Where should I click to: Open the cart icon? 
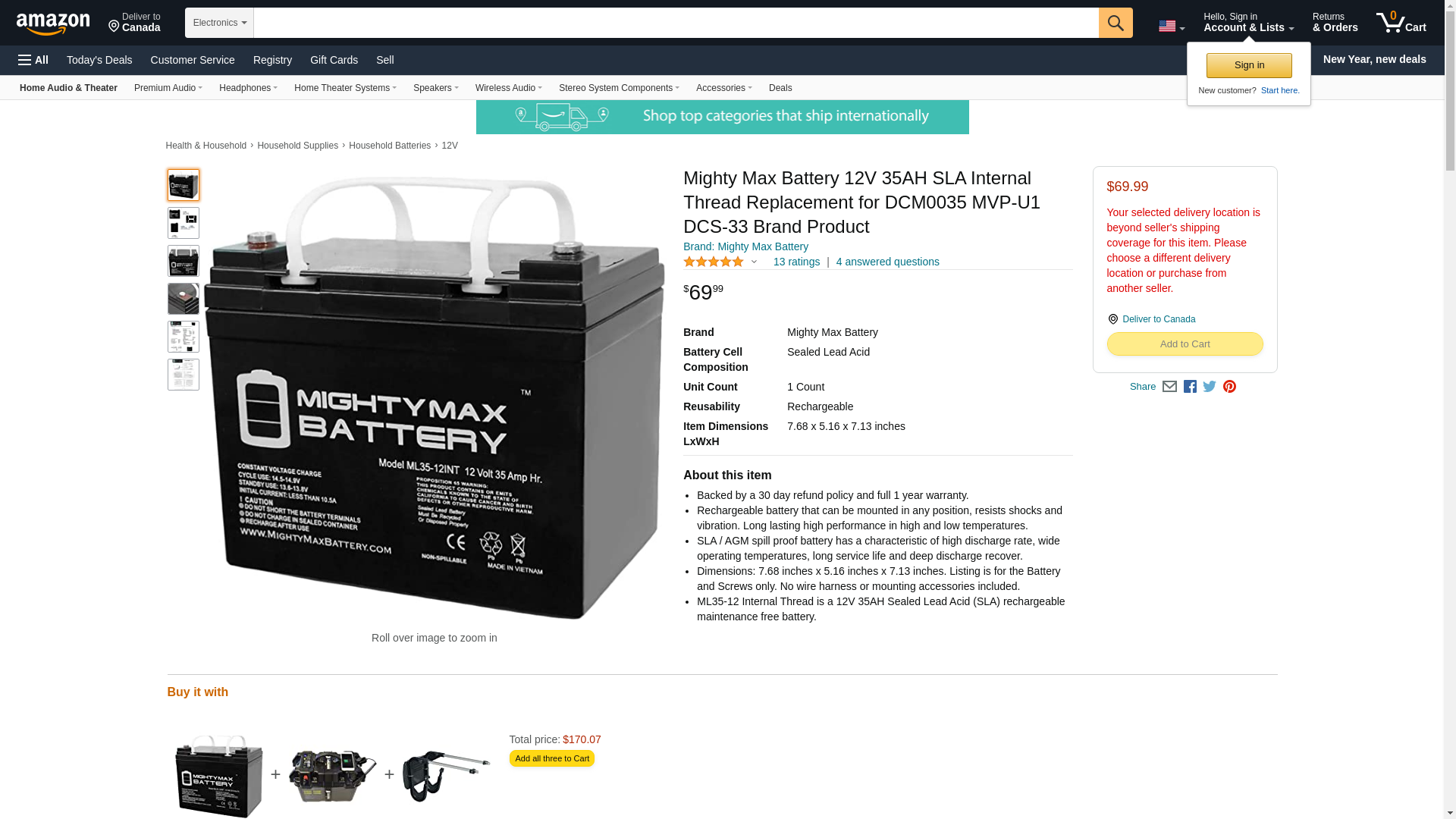click(1401, 23)
